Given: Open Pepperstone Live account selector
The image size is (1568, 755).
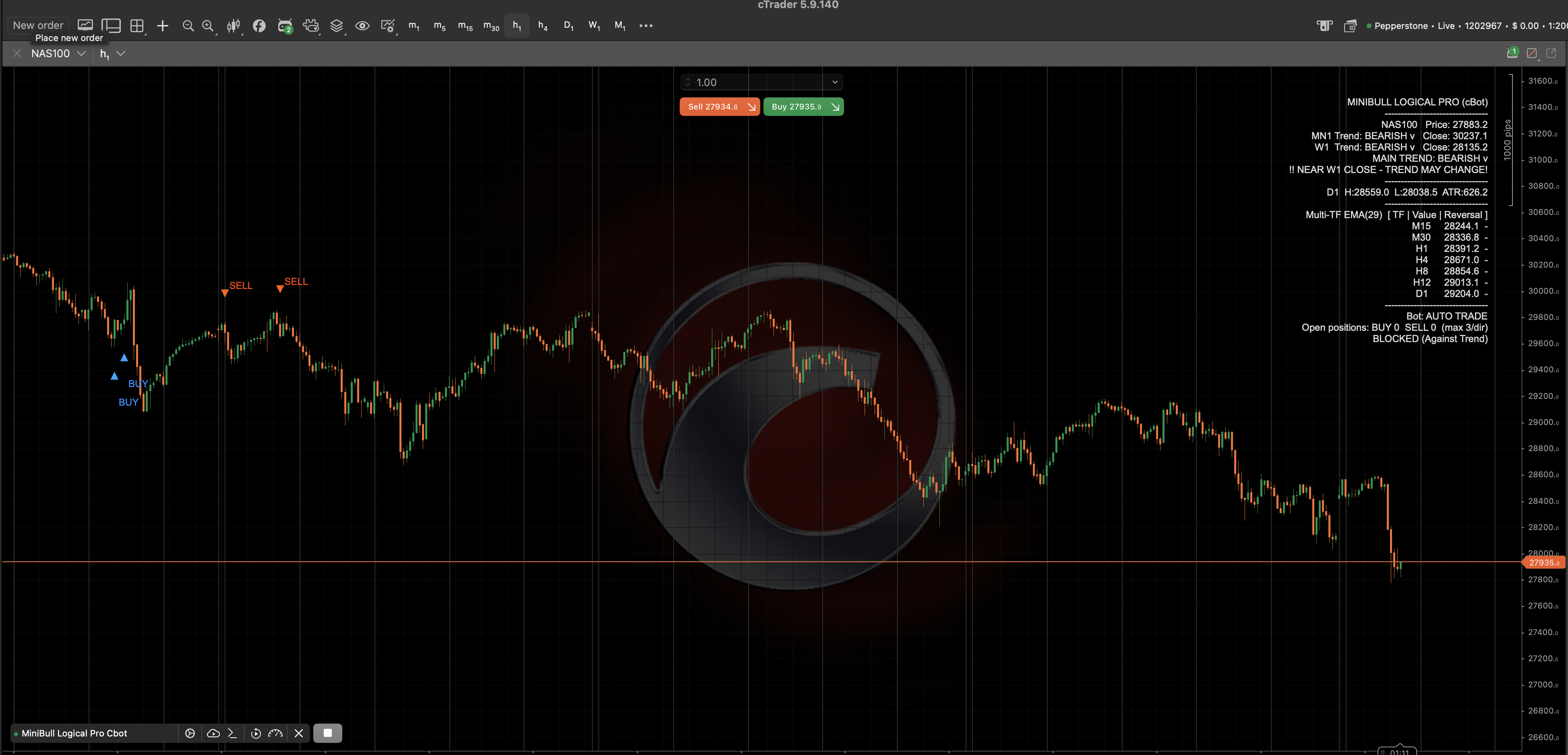Looking at the screenshot, I should pos(1467,25).
